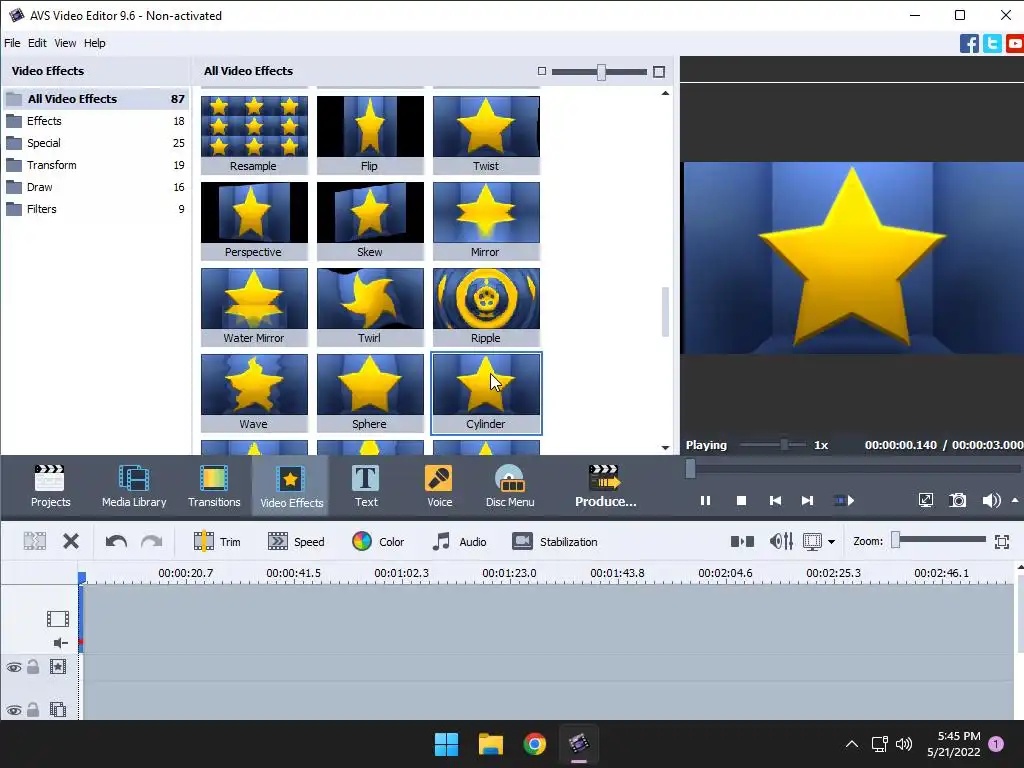
Task: Select the Transform folder
Action: pos(95,165)
